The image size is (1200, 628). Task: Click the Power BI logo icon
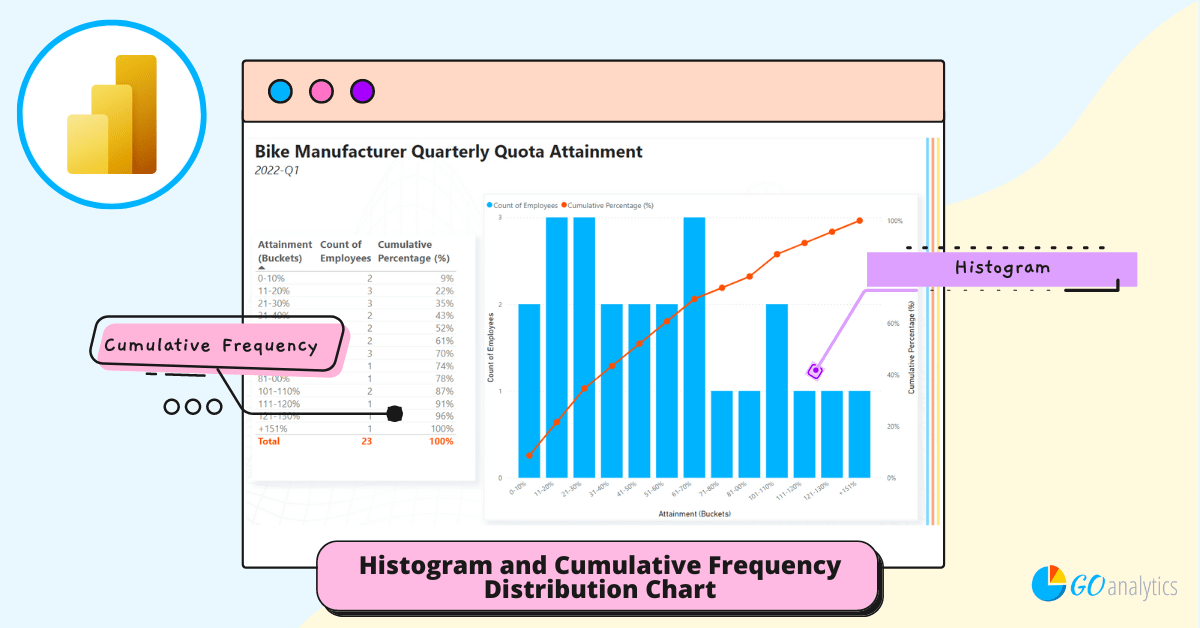coord(110,114)
